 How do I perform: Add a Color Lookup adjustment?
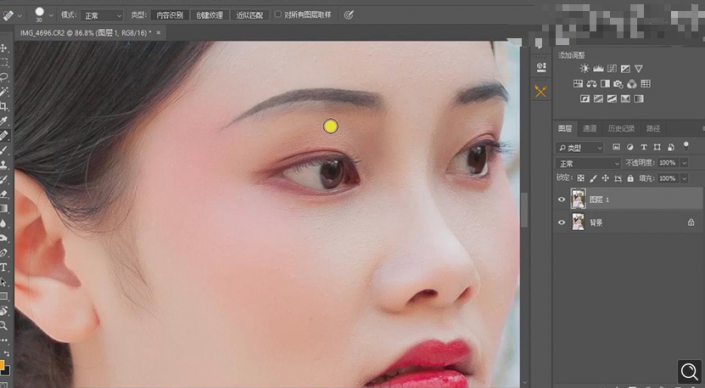[645, 84]
